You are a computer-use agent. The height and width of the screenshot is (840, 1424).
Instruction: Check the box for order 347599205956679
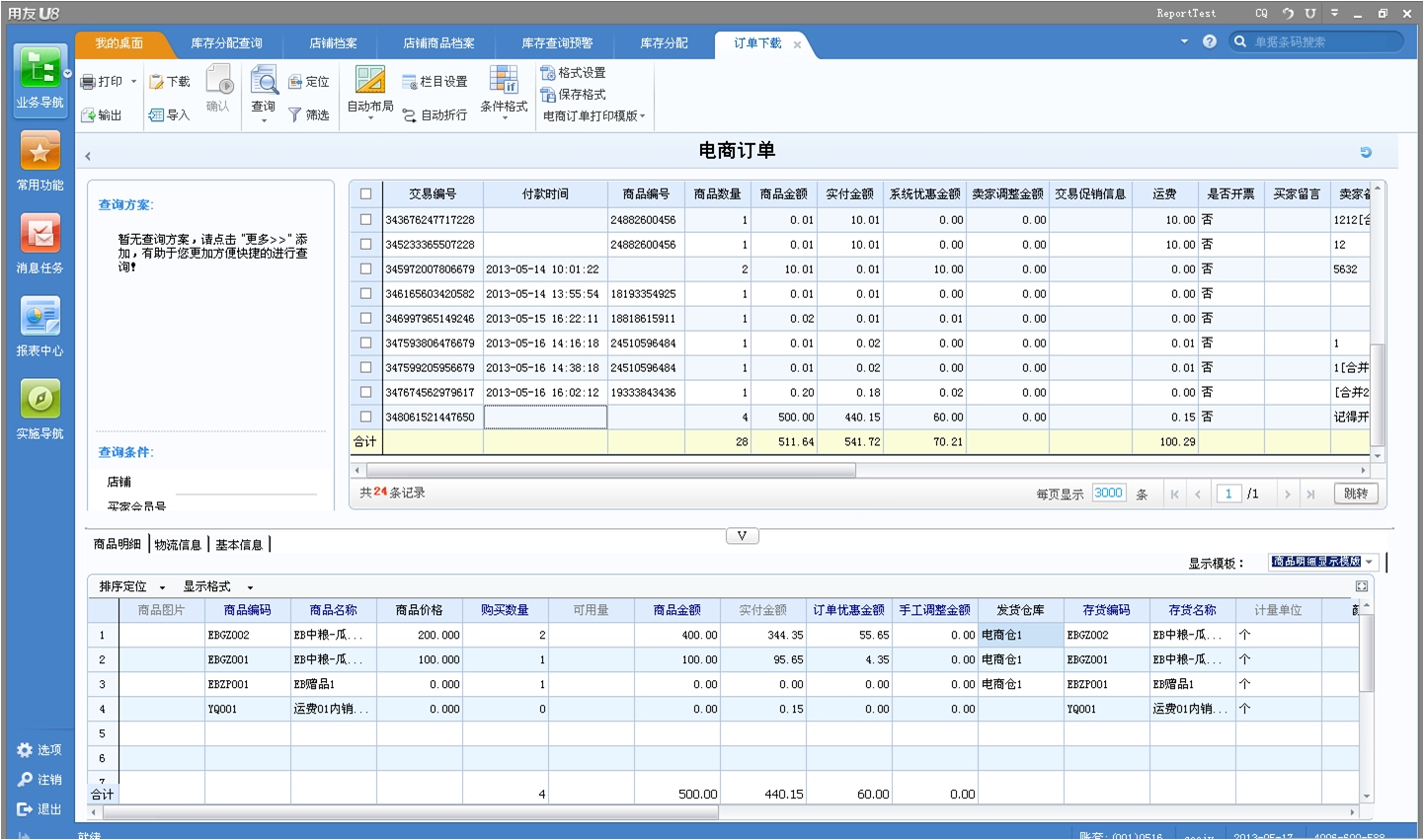tap(365, 367)
